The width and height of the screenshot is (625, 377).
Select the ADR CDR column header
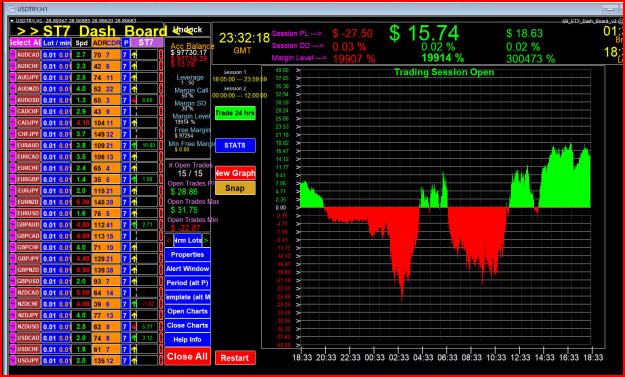pos(106,43)
